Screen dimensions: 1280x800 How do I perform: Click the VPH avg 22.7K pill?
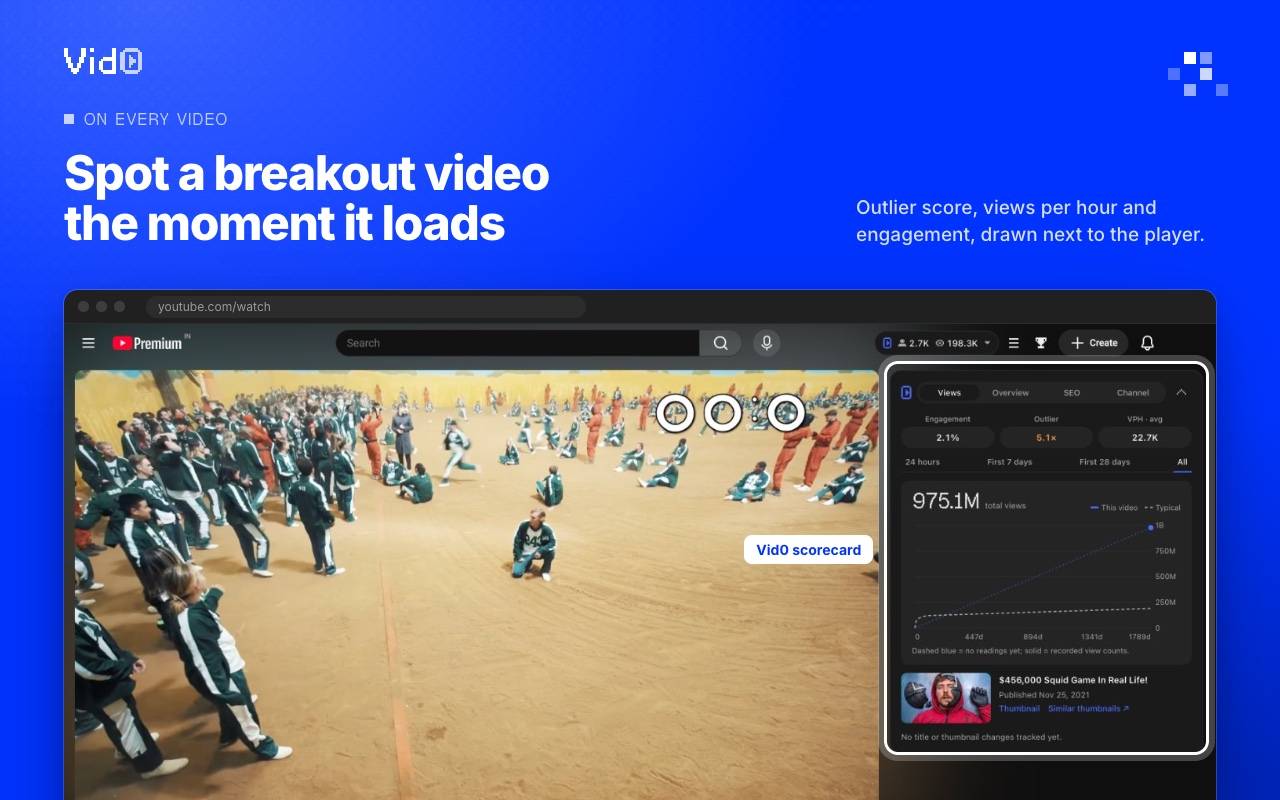tap(1145, 437)
